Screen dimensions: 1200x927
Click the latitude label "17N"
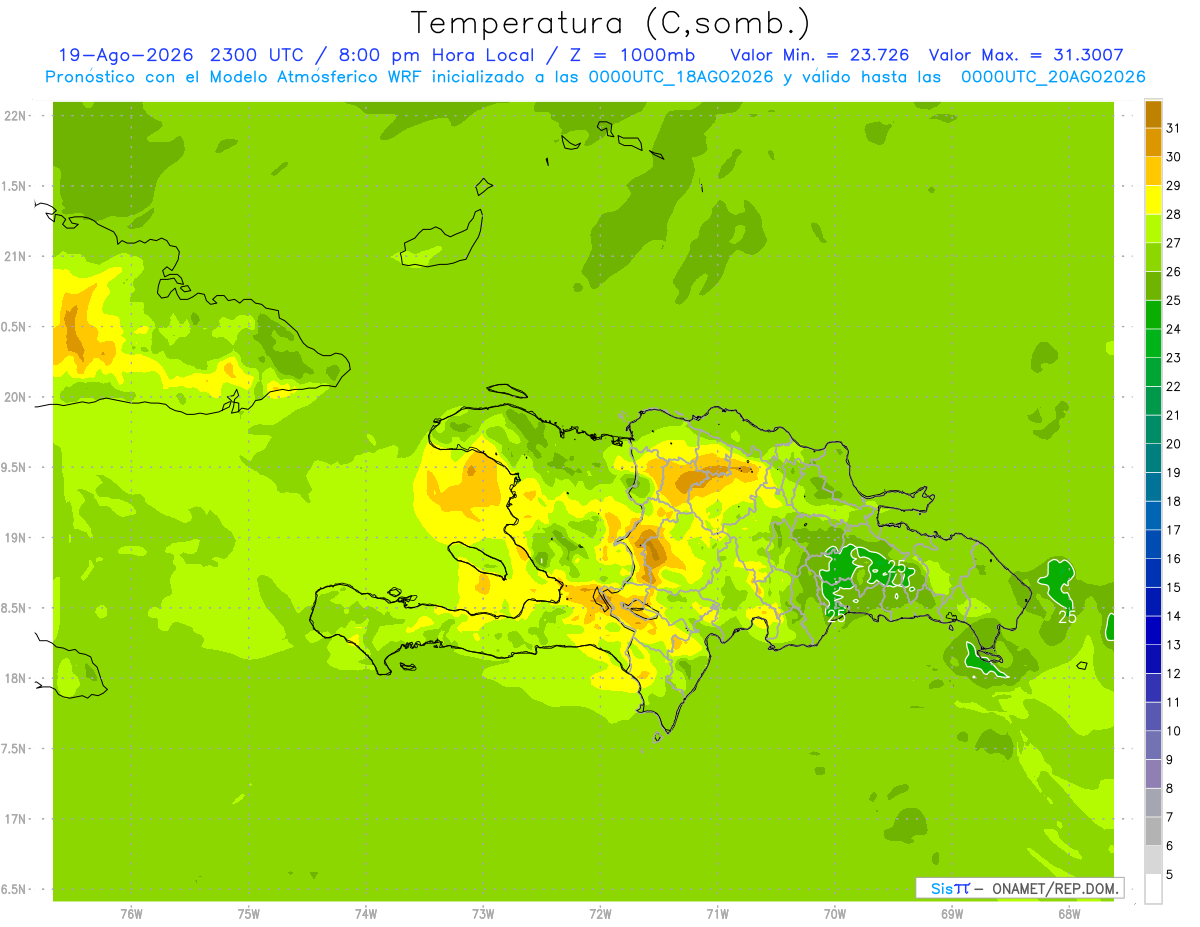pyautogui.click(x=15, y=819)
